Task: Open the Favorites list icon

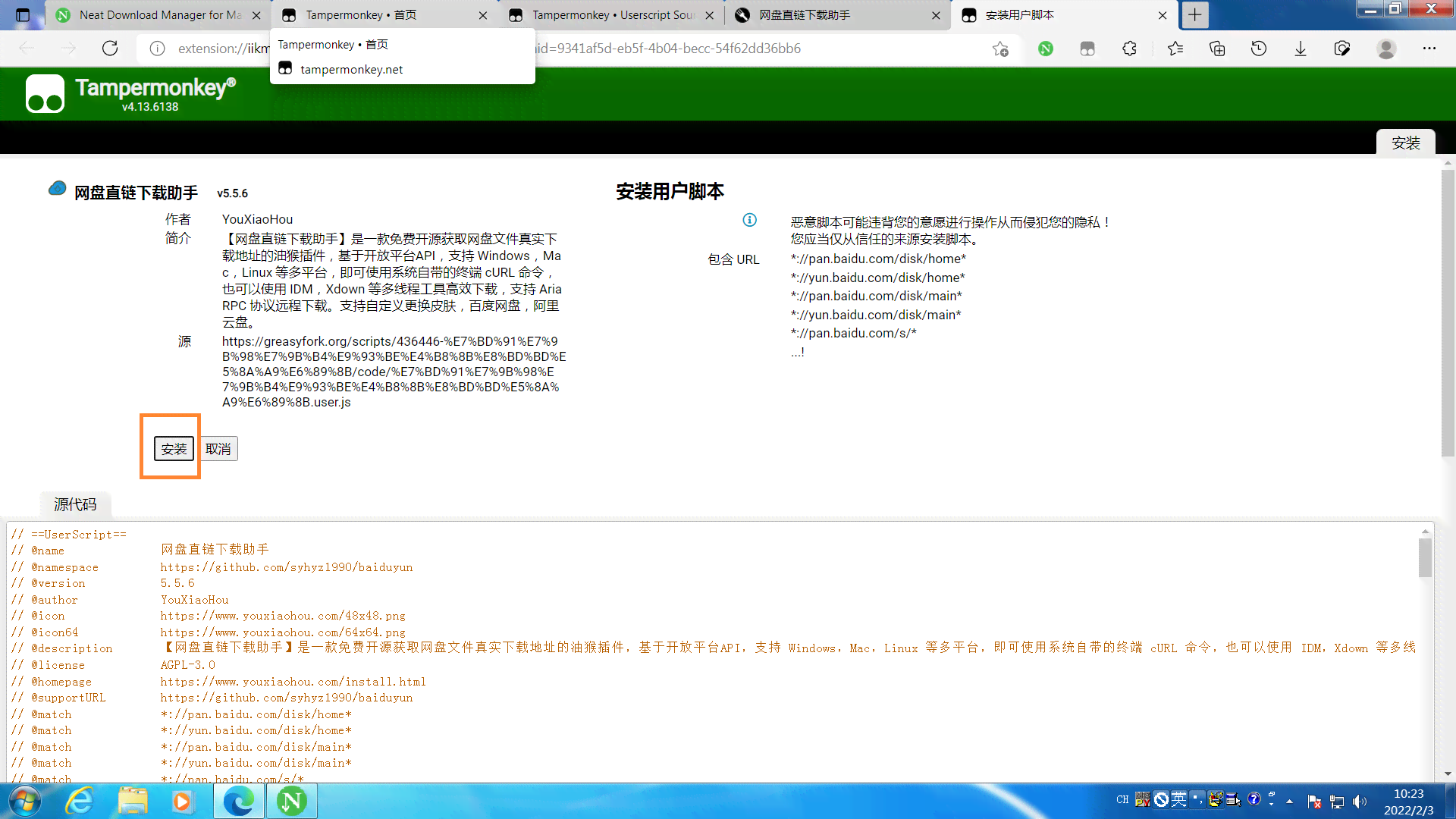Action: (1175, 49)
